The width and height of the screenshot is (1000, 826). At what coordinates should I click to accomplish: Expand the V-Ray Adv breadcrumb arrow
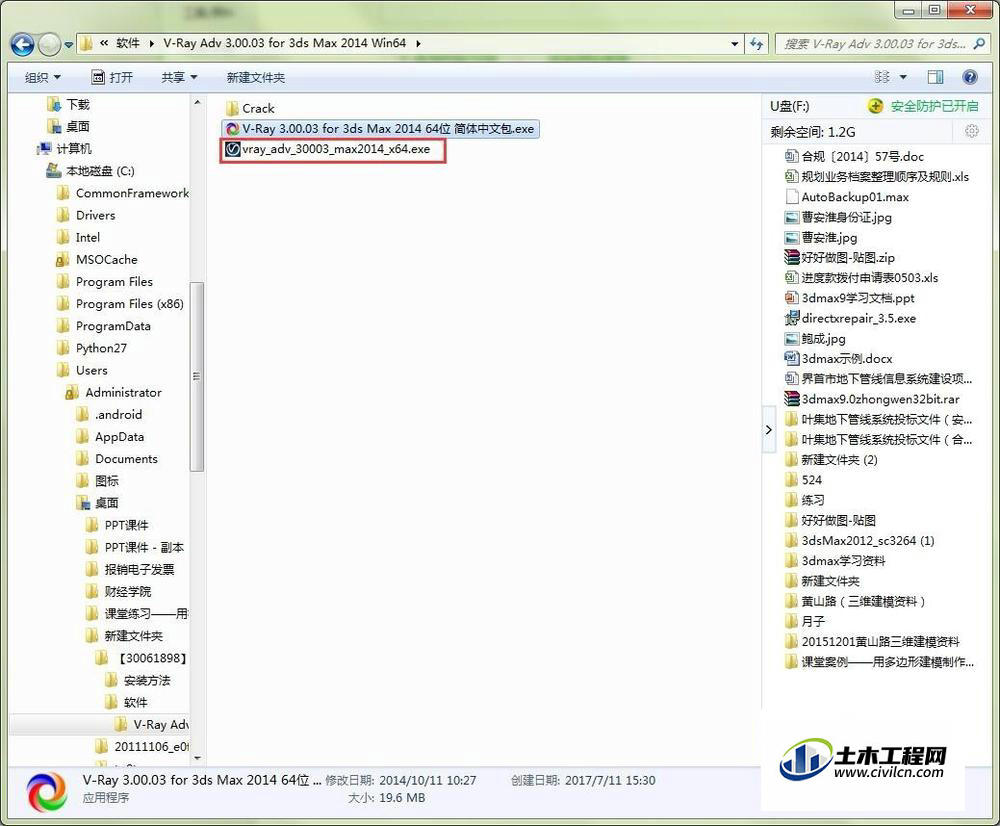[x=418, y=44]
